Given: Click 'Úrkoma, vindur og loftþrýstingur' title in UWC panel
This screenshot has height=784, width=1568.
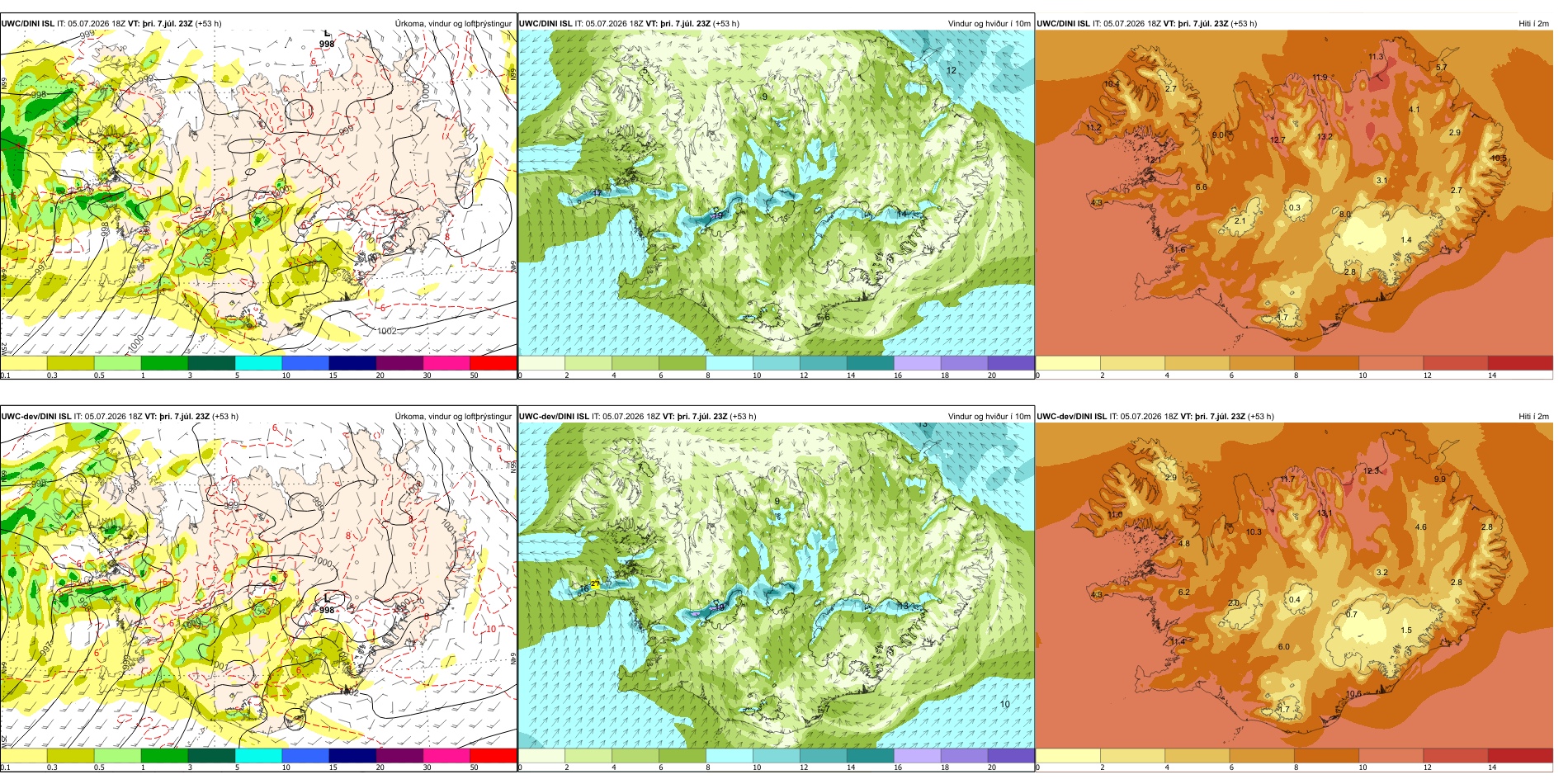Looking at the screenshot, I should 453,23.
